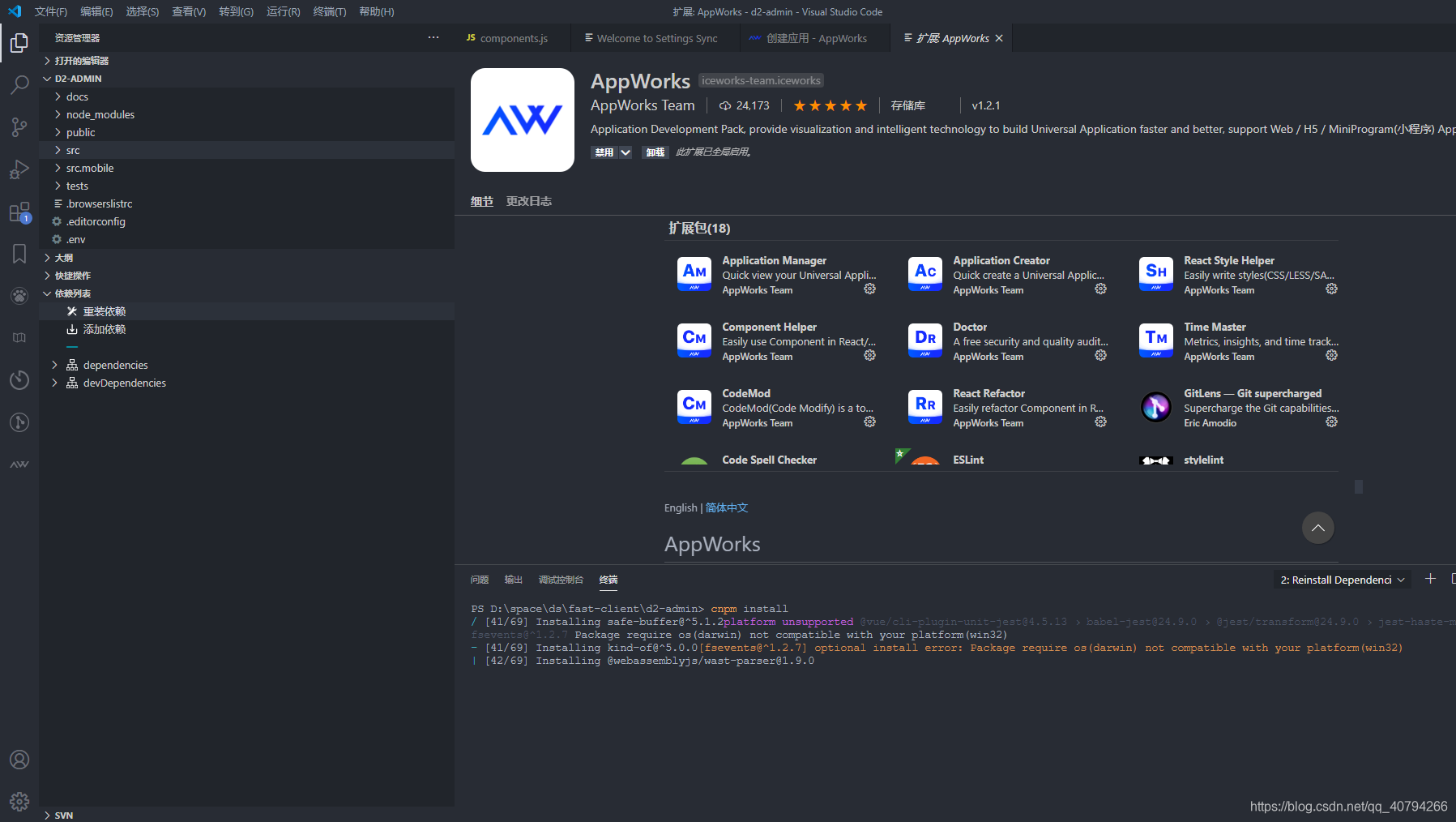Click the 禁用 disable button

pos(604,152)
